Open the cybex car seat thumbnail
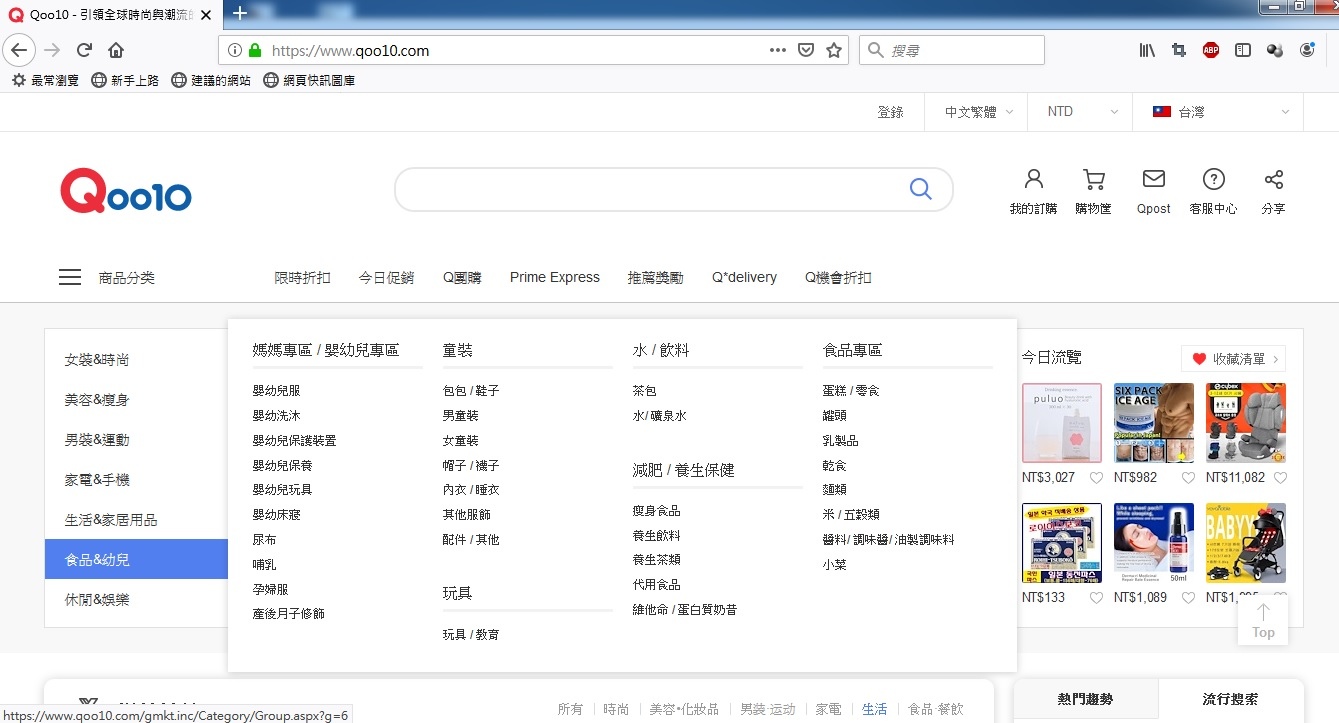 [1246, 423]
